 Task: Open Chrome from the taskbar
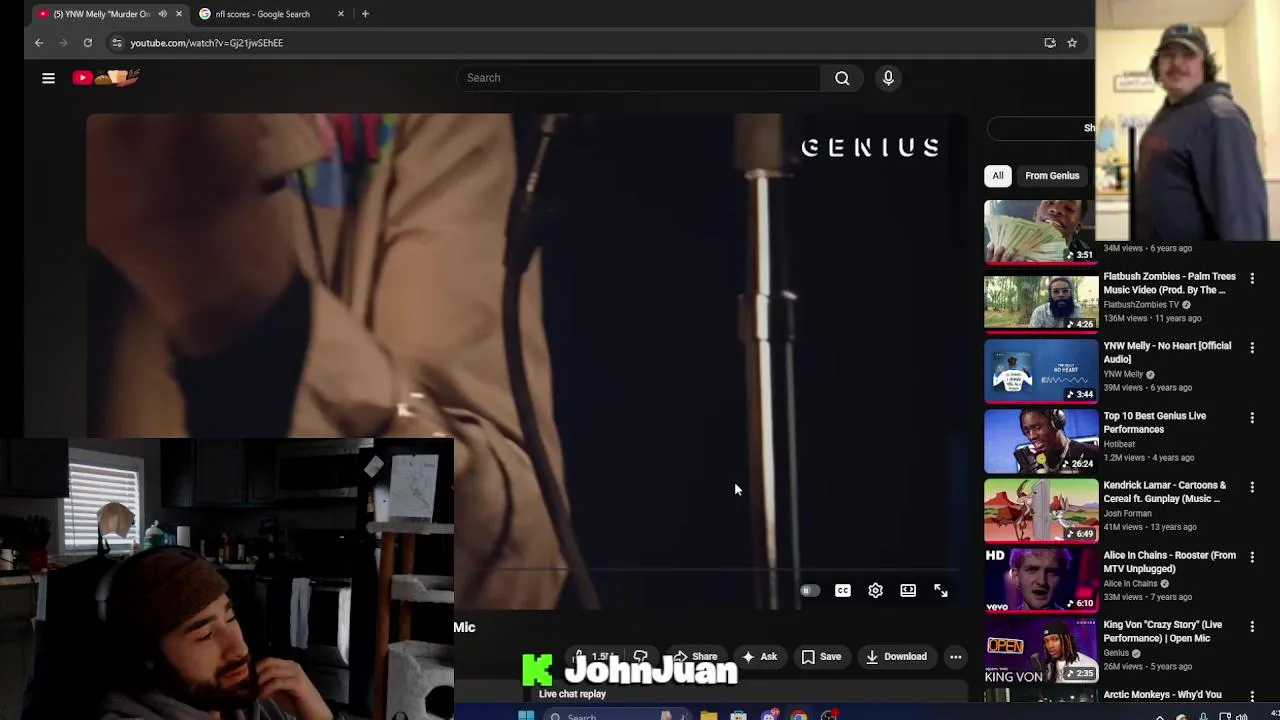coord(798,715)
